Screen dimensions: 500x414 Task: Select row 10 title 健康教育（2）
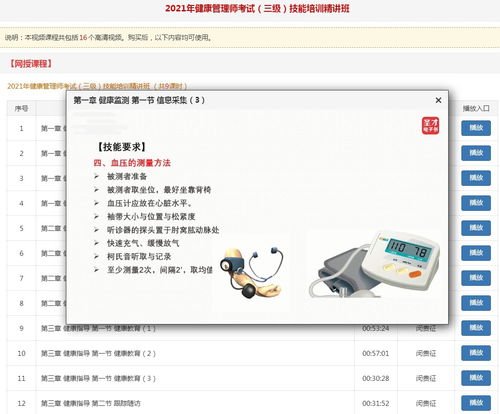tap(98, 353)
